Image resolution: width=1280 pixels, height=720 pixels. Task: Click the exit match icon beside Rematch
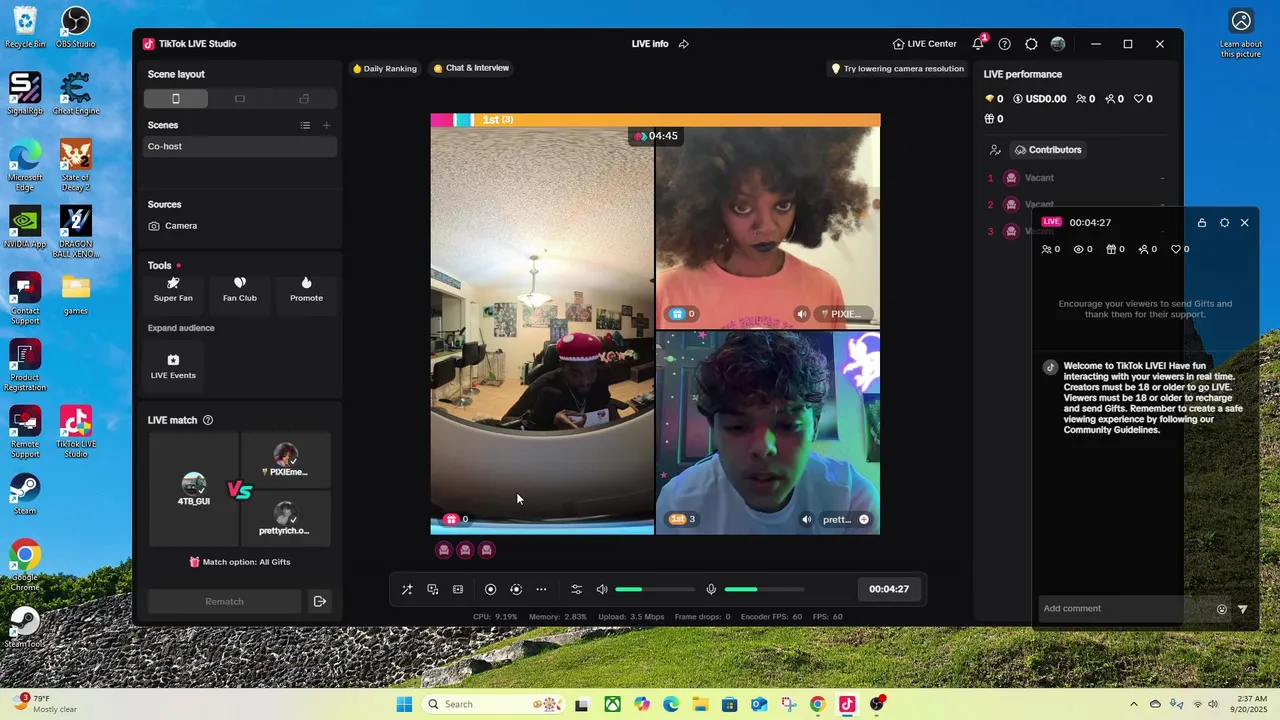click(320, 601)
